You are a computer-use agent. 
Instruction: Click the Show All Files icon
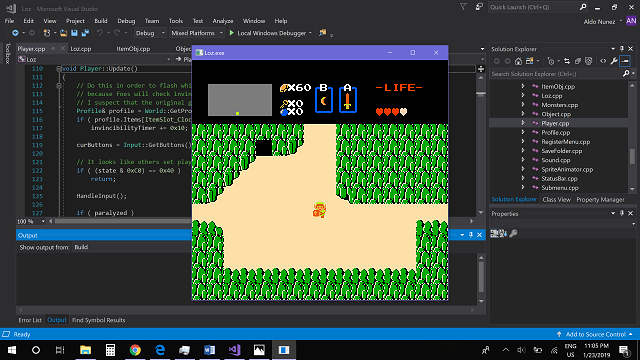[589, 61]
